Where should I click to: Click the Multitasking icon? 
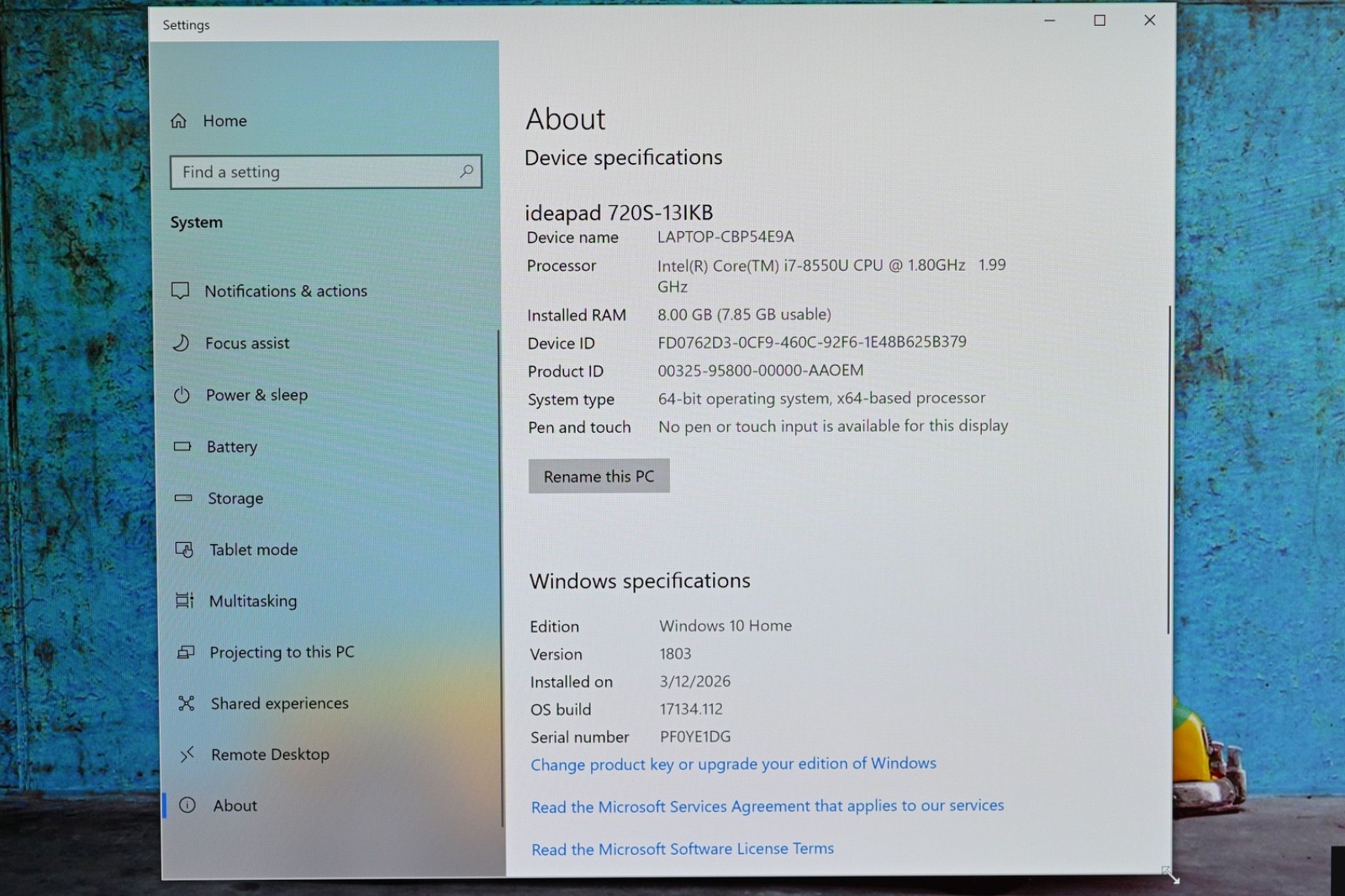tap(184, 600)
